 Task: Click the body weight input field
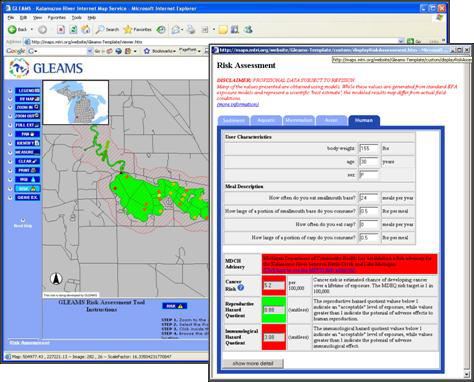[x=369, y=148]
